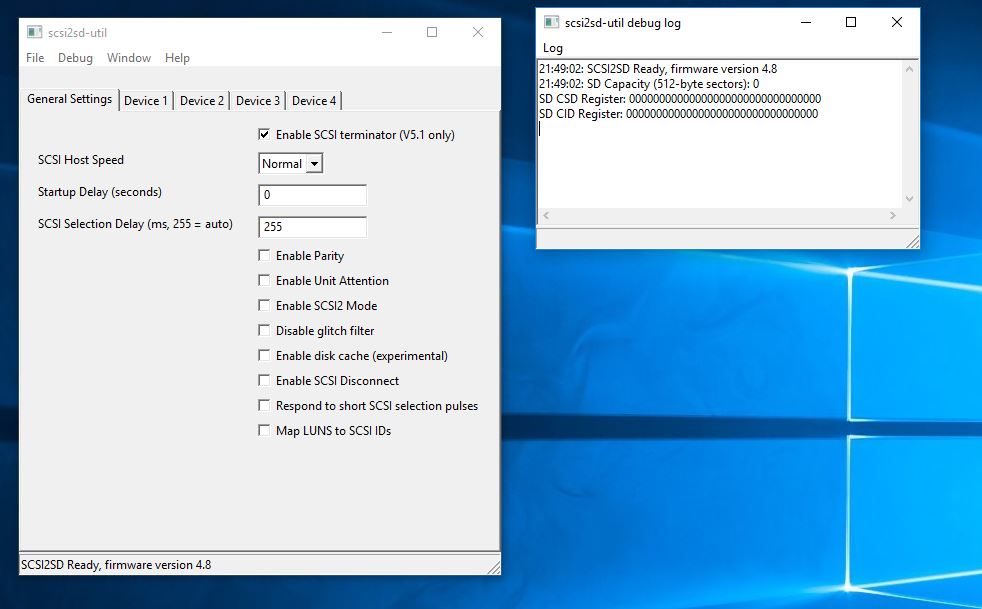This screenshot has width=982, height=609.
Task: Maximize the debug log window
Action: (x=851, y=23)
